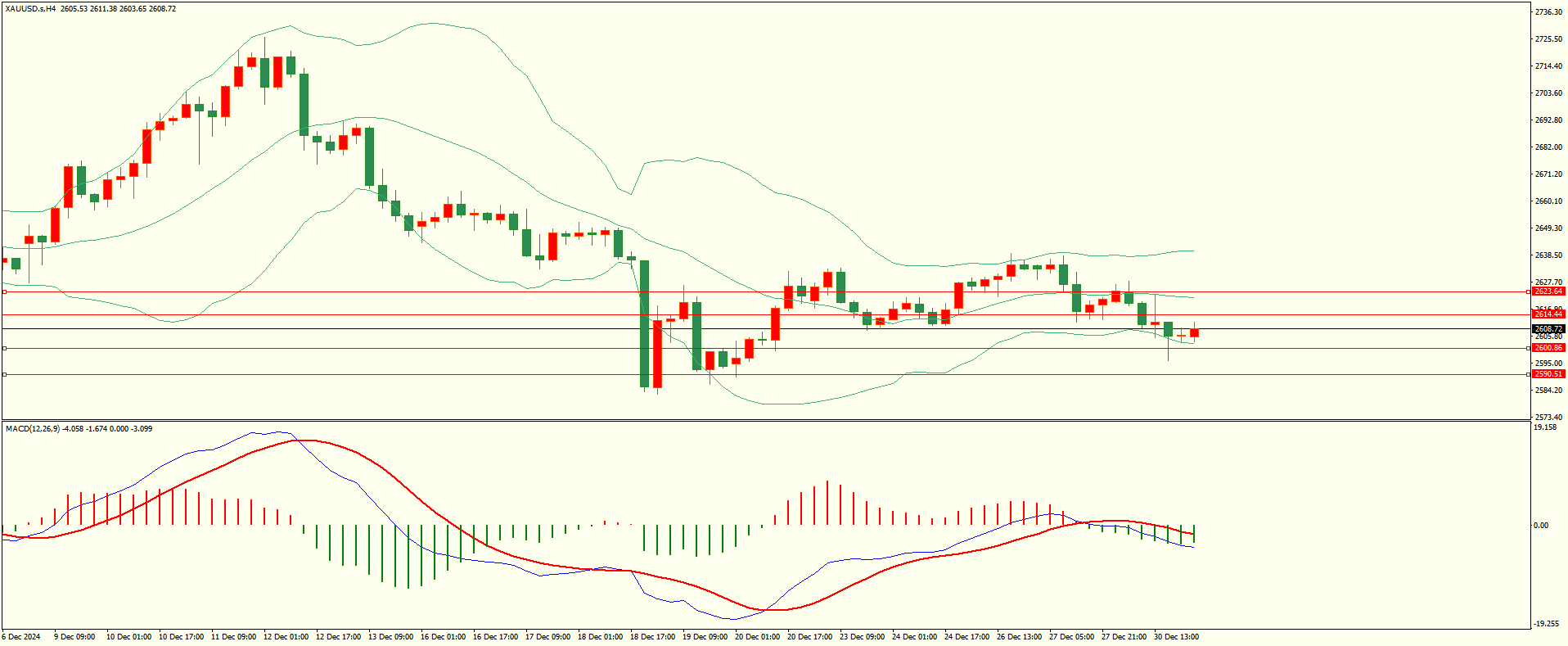Viewport: 1568px width, 646px height.
Task: Select the 2600.86 price level tag
Action: click(x=1548, y=348)
